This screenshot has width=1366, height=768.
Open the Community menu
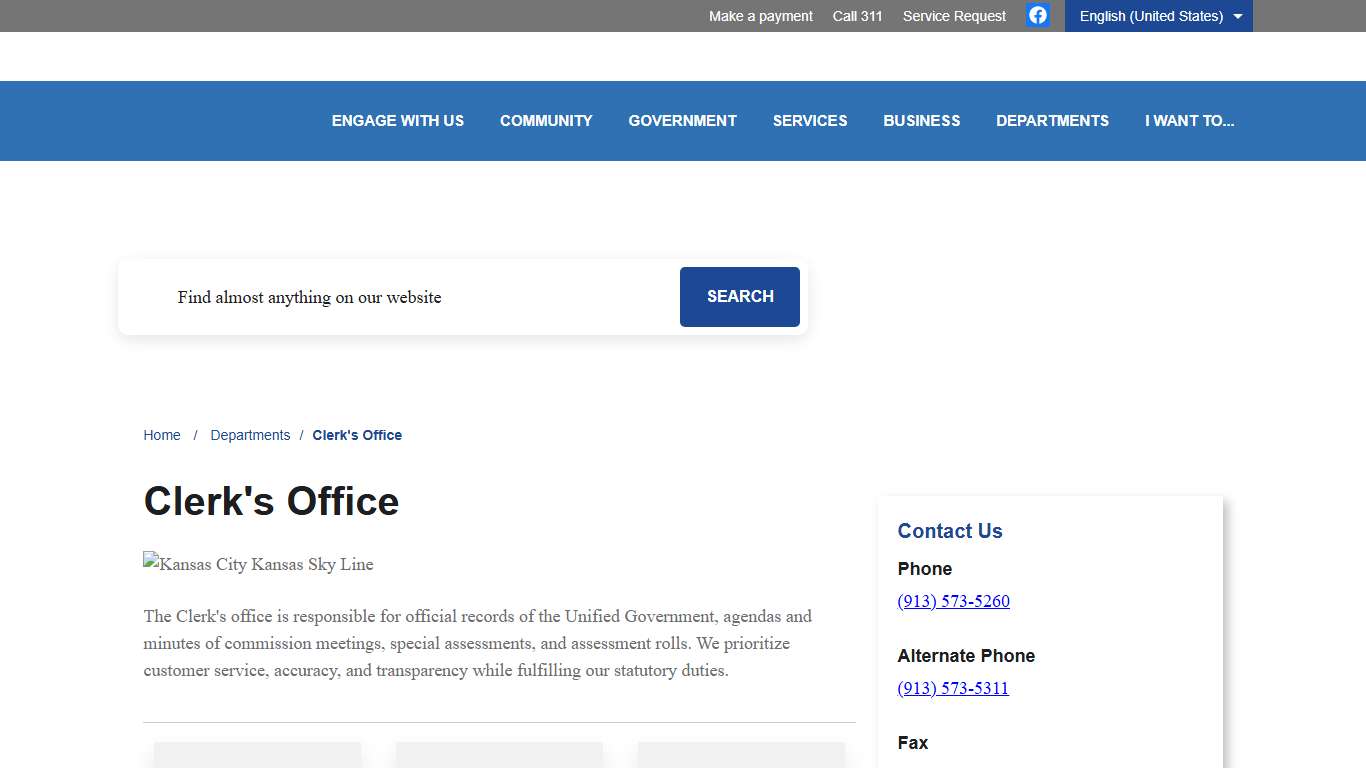(546, 121)
